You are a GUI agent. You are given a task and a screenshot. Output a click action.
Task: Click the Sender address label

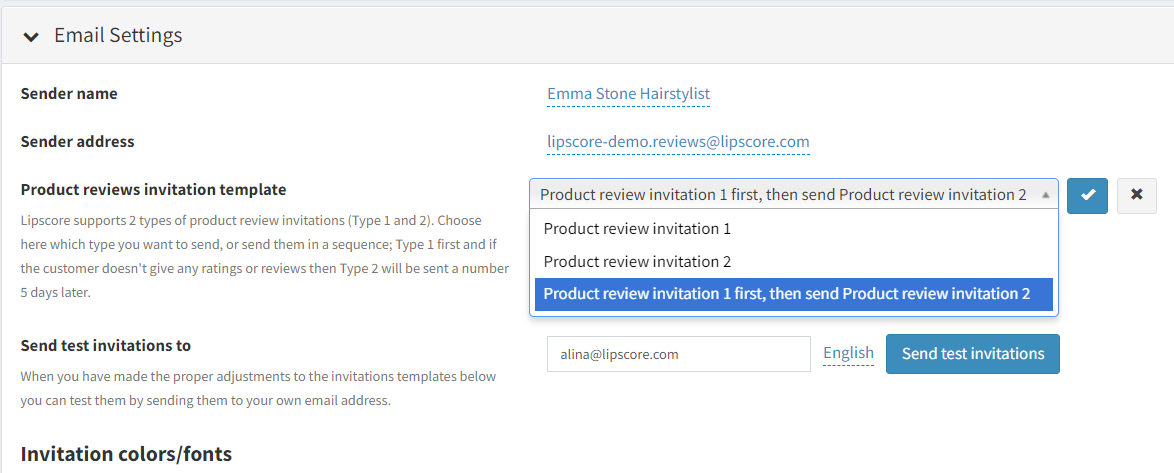point(77,142)
